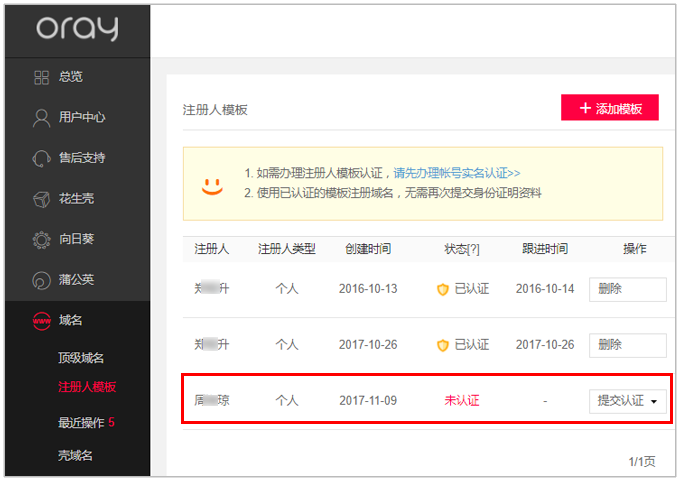This screenshot has height=481, width=680.
Task: Click the yellow smiley face icon
Action: 212,184
